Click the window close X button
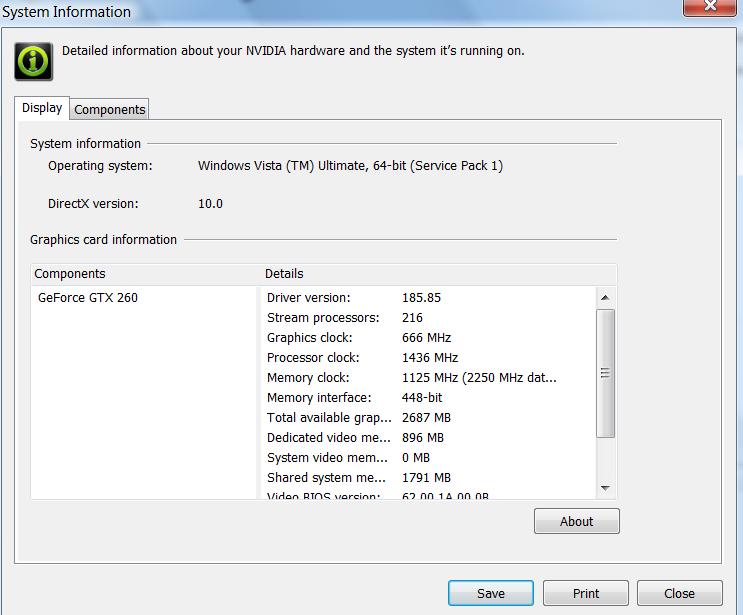 (x=709, y=7)
